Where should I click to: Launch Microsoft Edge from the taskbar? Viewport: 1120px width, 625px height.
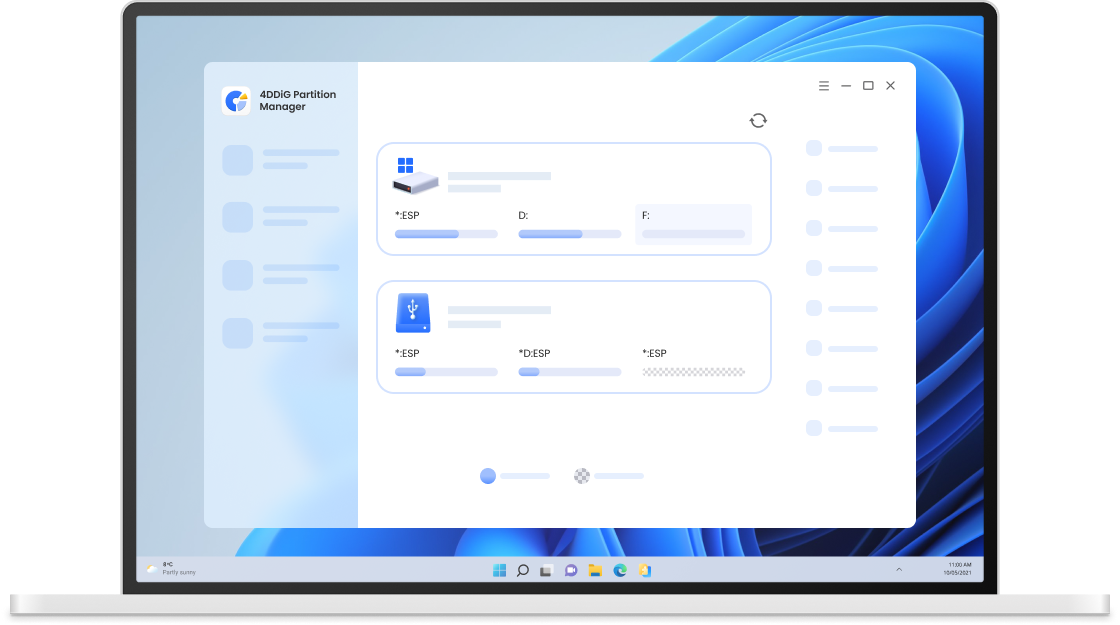[620, 570]
